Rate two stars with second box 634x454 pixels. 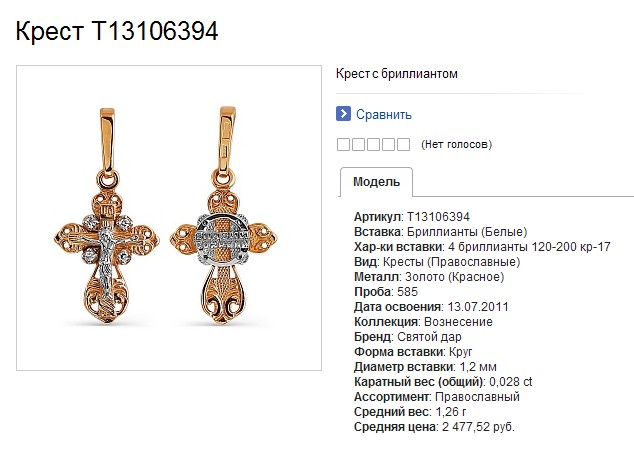(x=358, y=144)
